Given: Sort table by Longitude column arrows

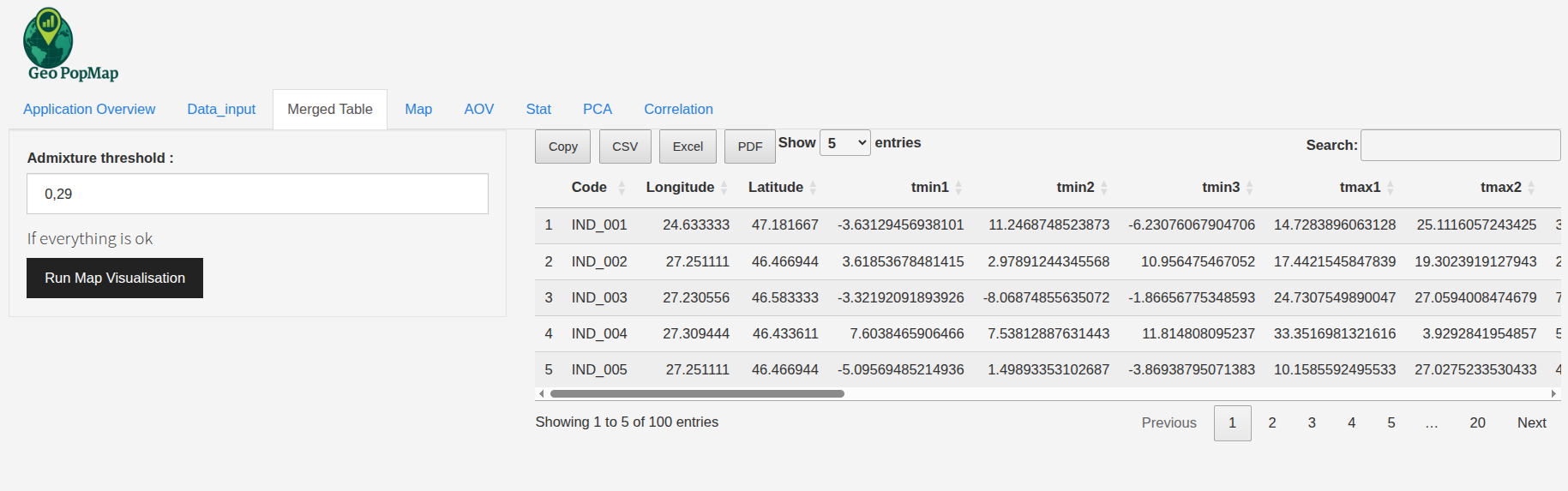Looking at the screenshot, I should (724, 188).
